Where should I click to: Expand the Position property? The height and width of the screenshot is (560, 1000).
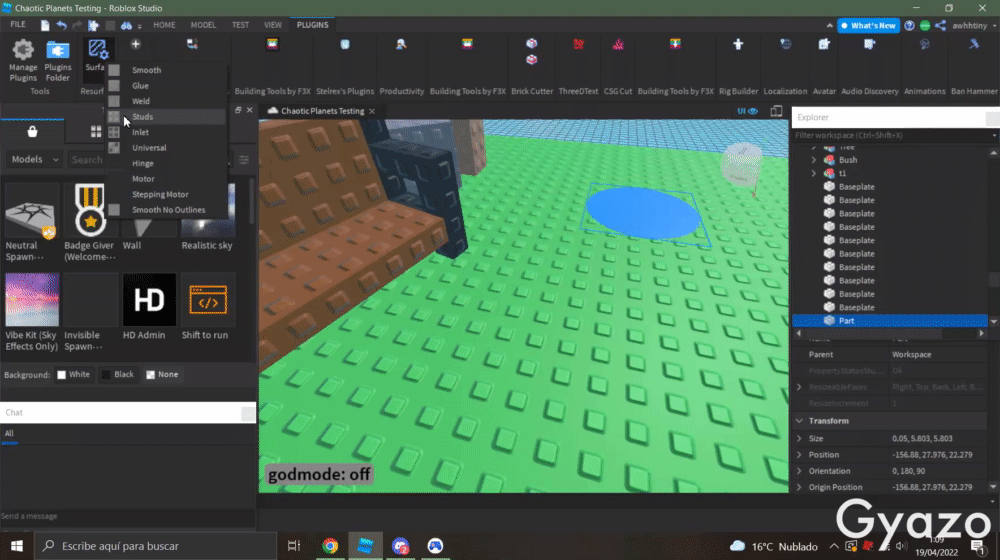click(x=799, y=455)
